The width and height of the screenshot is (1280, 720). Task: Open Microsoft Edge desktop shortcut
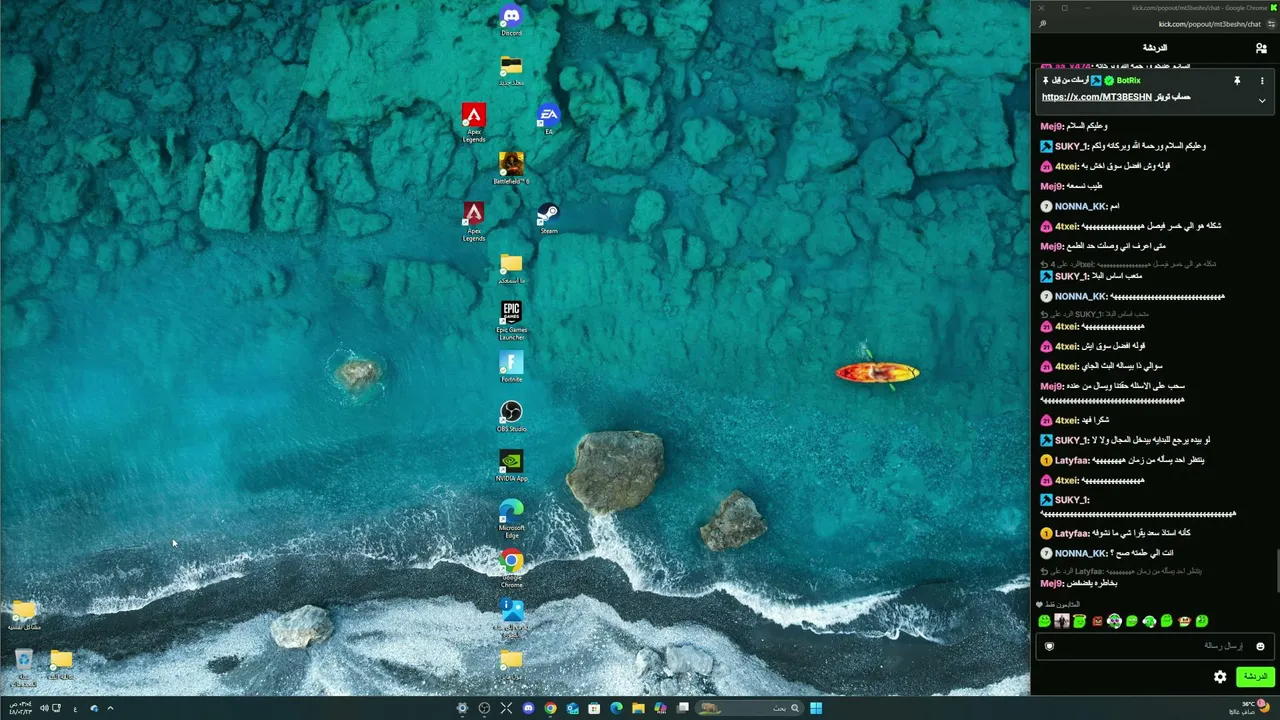click(x=511, y=518)
